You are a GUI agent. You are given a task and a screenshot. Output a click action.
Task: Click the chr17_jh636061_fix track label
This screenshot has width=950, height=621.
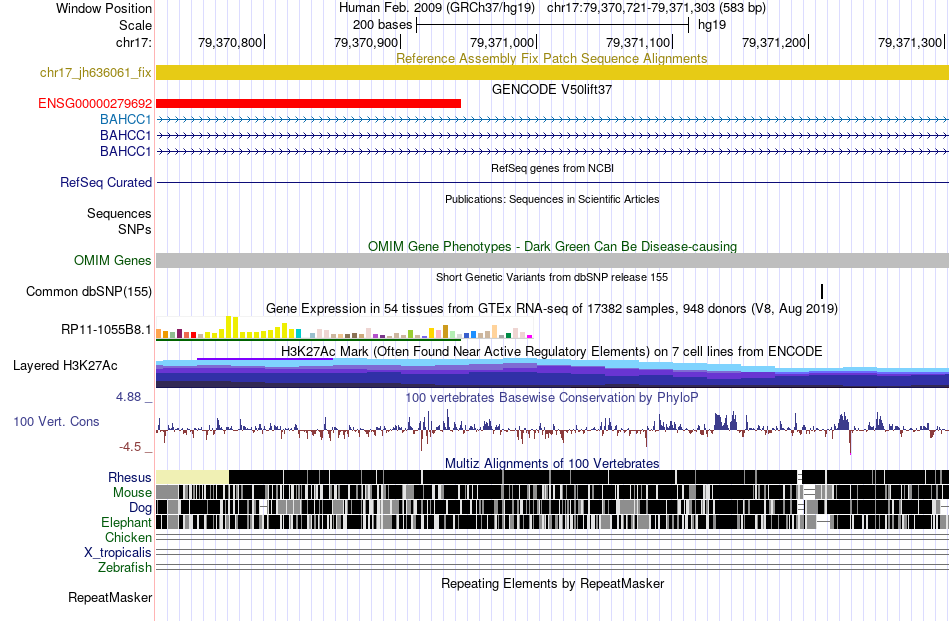[x=95, y=73]
